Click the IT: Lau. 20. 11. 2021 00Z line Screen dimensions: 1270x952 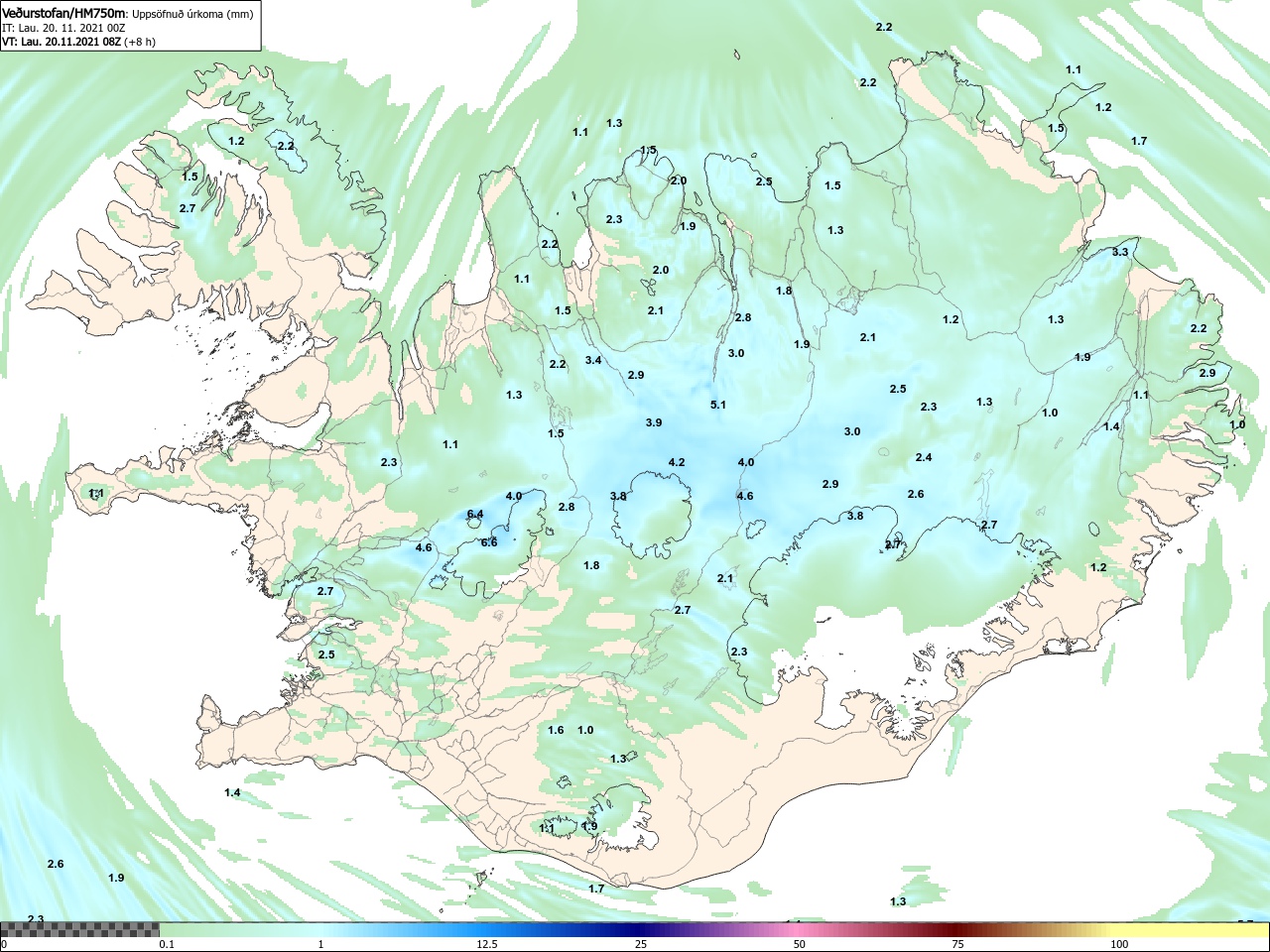[x=63, y=29]
